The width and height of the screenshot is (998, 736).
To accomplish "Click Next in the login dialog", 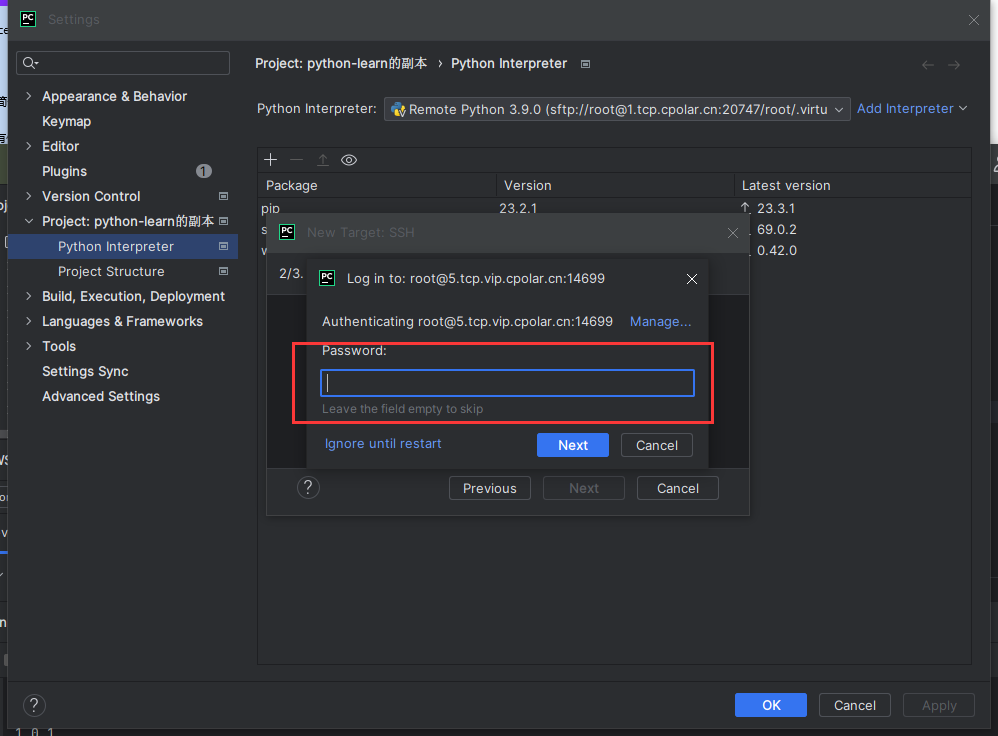I will pos(572,445).
